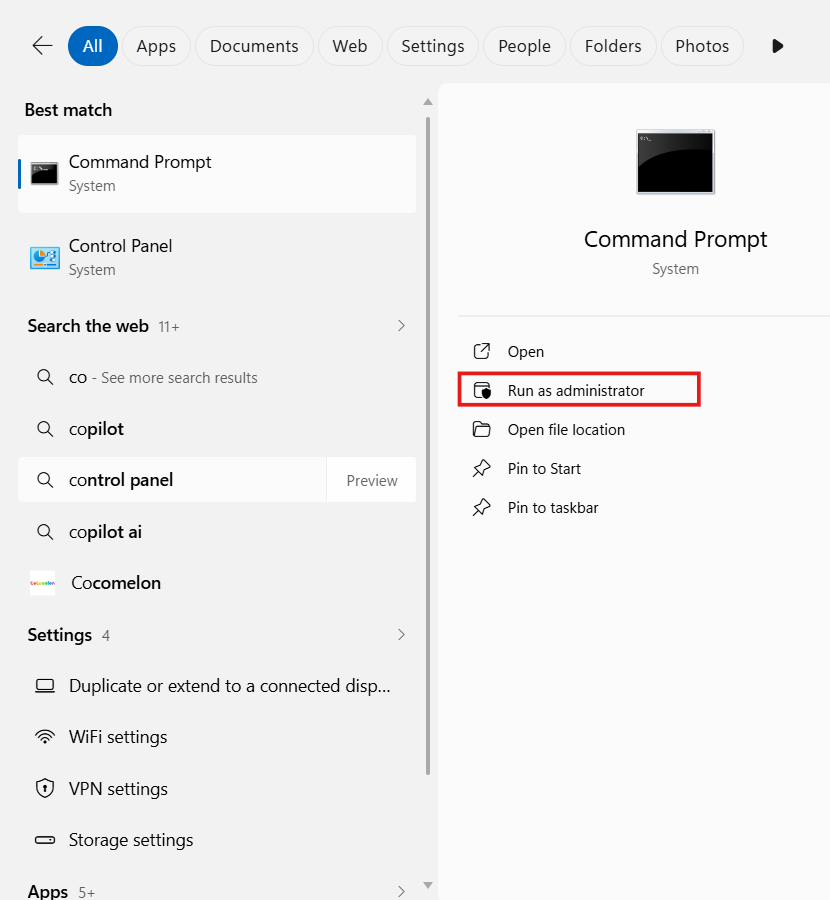Screen dimensions: 830x900
Task: Click the folder icon for file location
Action: pyautogui.click(x=482, y=429)
